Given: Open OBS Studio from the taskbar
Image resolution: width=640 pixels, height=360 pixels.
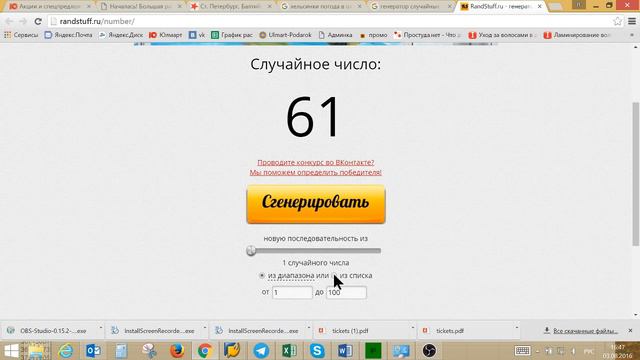Looking at the screenshot, I should point(429,351).
